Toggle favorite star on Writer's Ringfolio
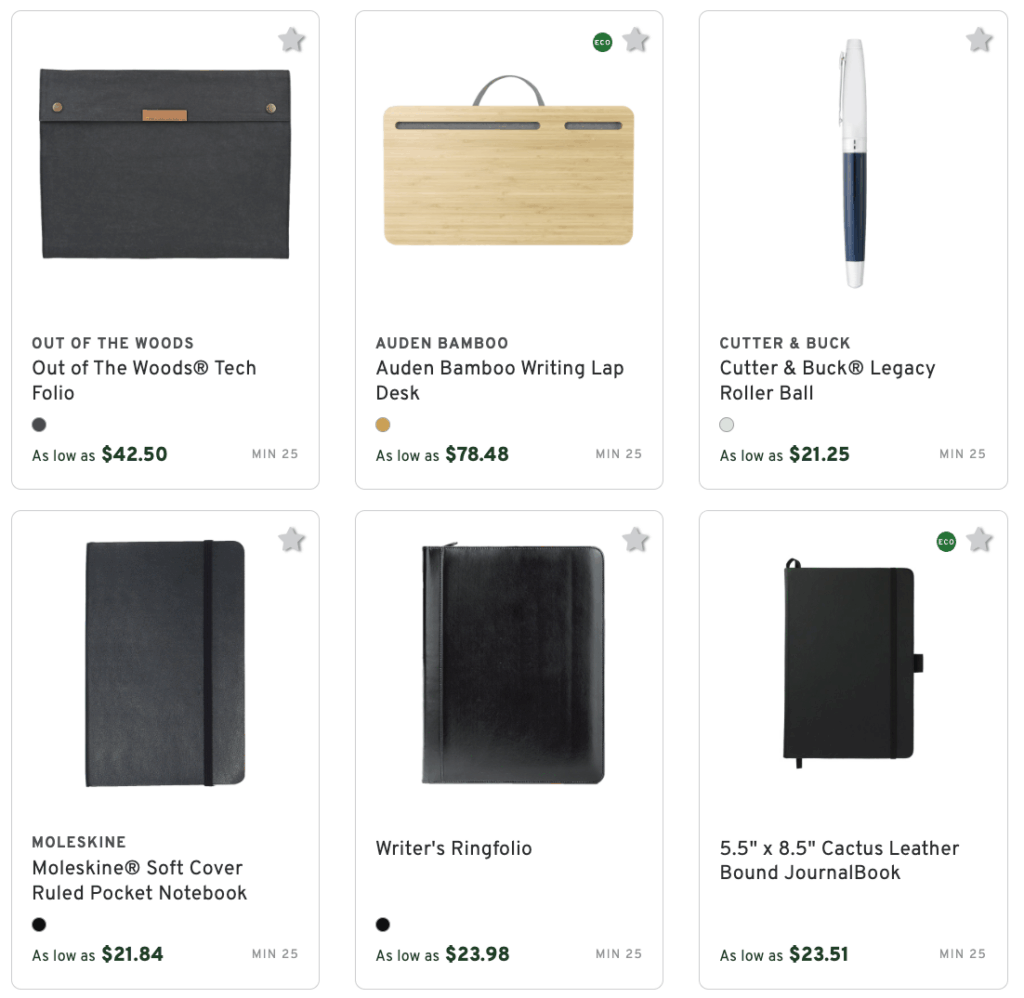Screen dimensions: 1024x998 pos(635,540)
